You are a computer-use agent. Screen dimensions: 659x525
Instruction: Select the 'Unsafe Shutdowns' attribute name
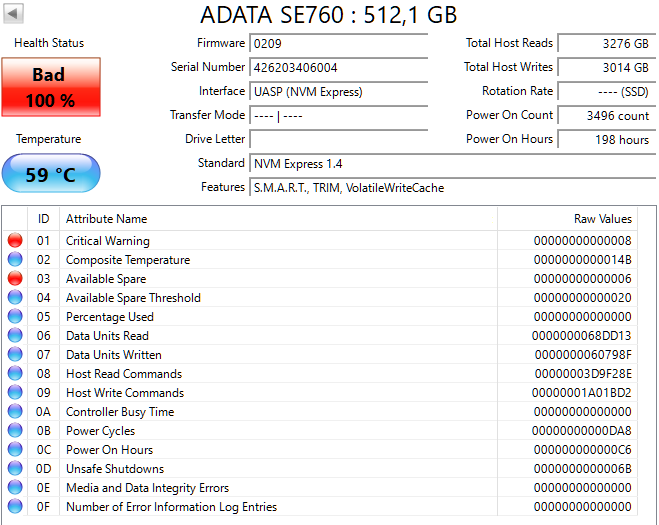(x=115, y=469)
